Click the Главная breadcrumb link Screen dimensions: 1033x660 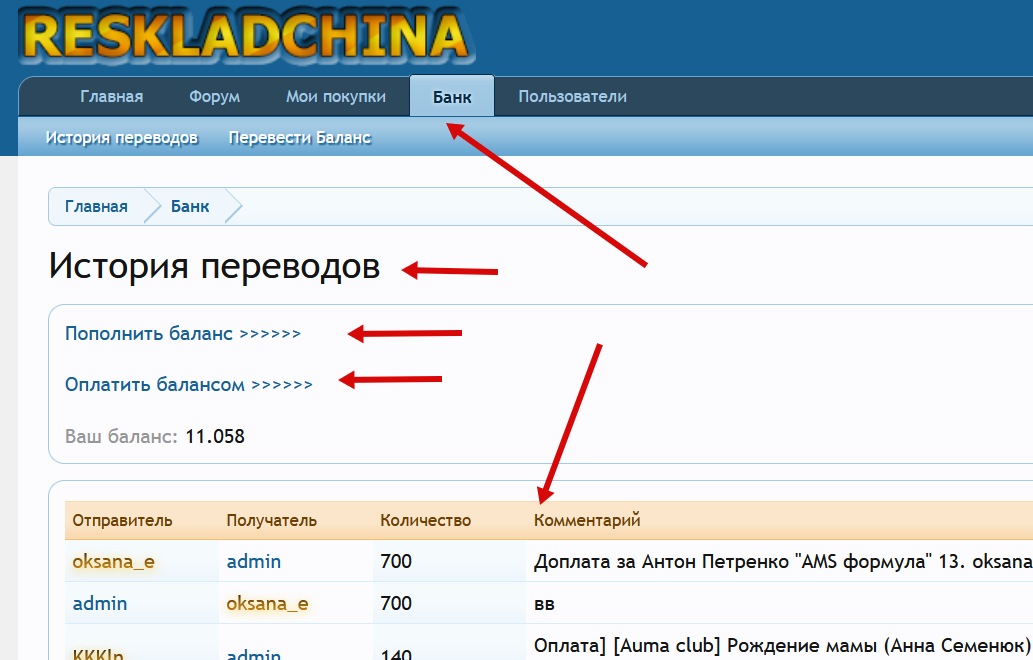click(96, 206)
